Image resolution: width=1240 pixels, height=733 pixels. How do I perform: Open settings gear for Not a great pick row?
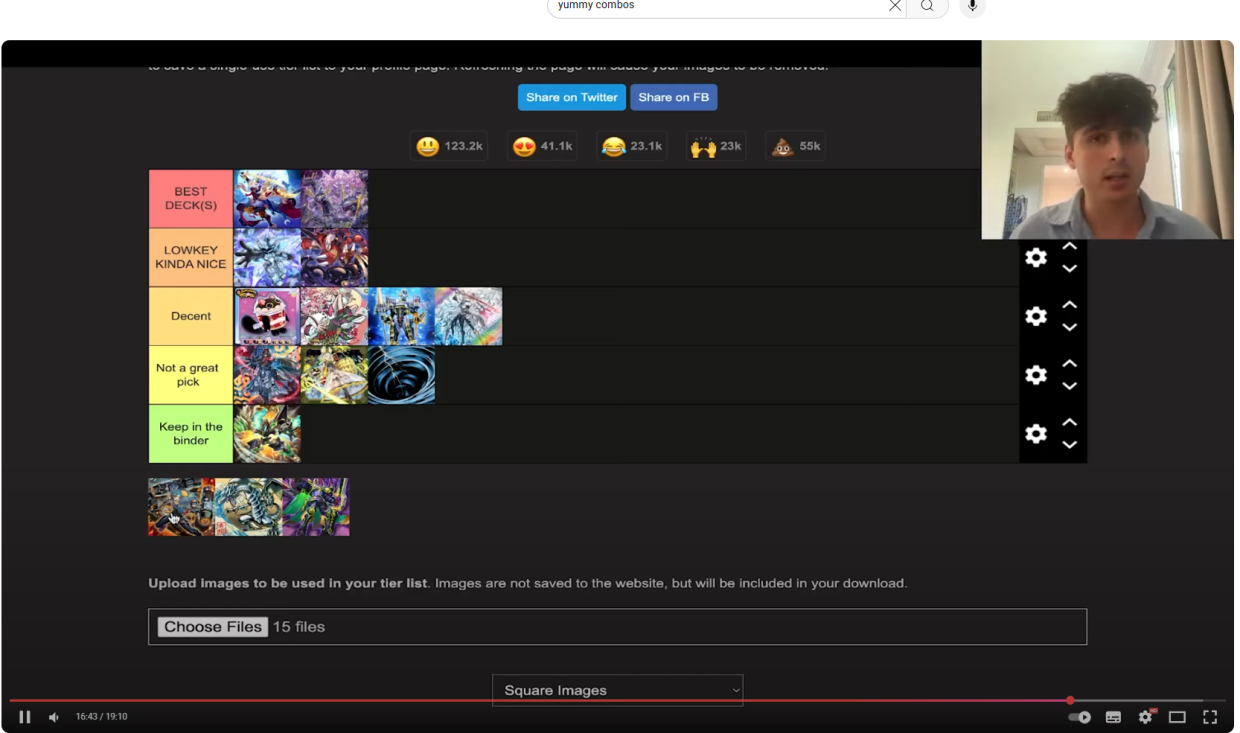point(1036,375)
